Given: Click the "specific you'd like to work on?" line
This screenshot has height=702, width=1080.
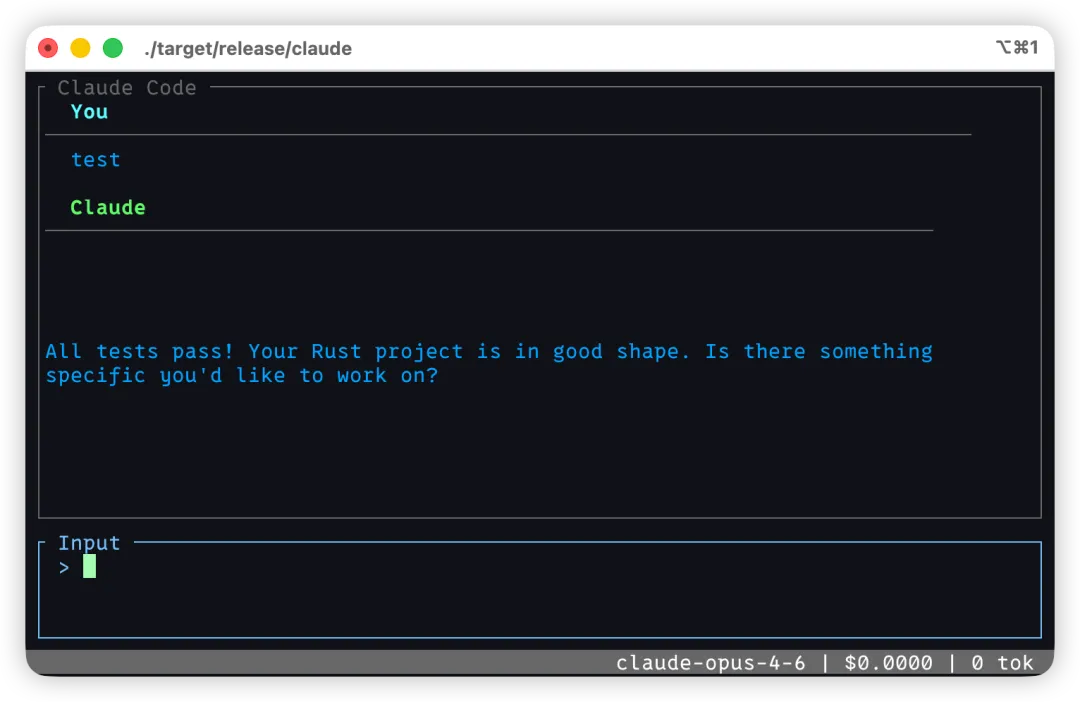Looking at the screenshot, I should (x=242, y=375).
